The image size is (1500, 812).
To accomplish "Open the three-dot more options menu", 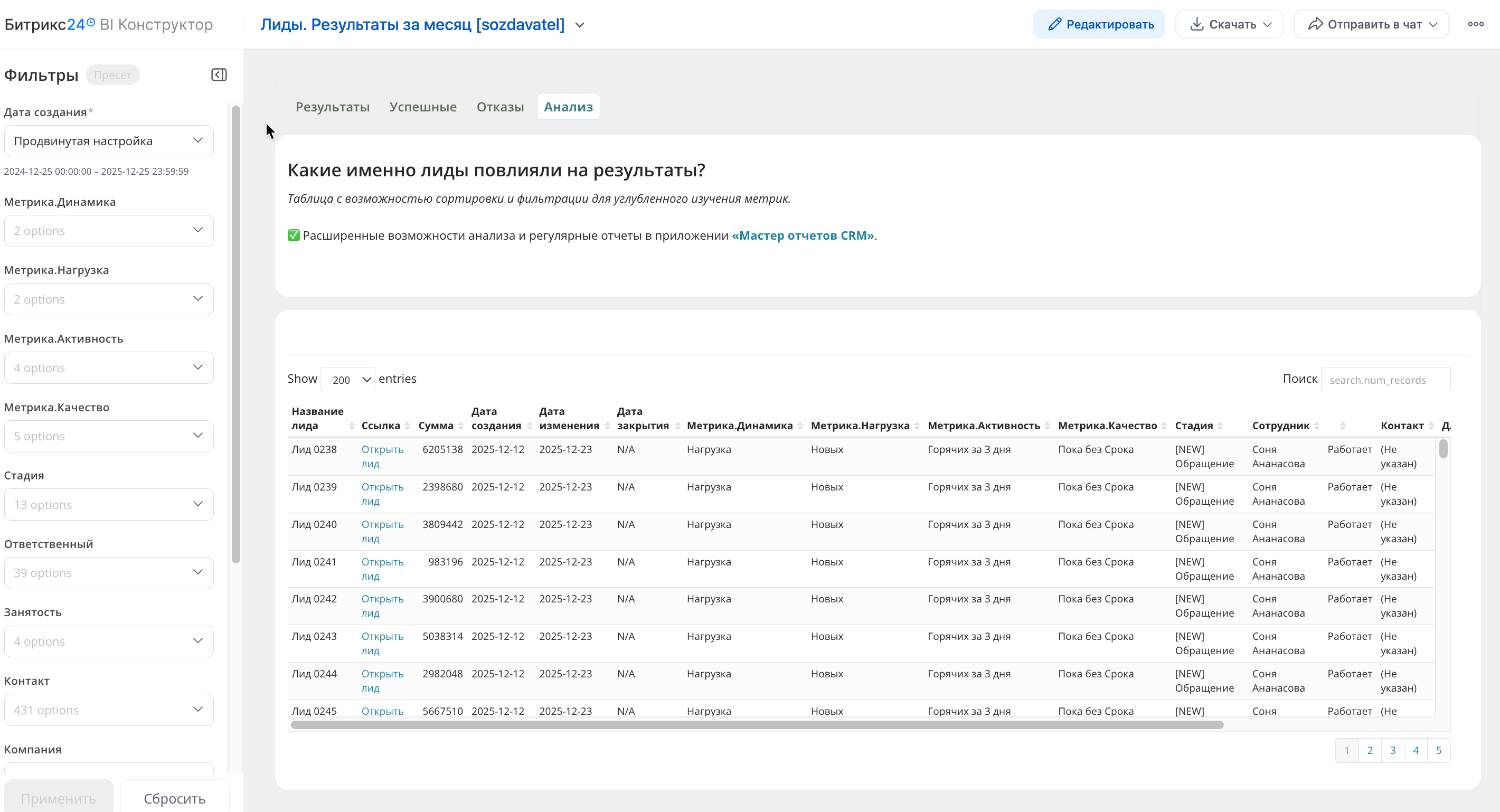I will pos(1475,24).
